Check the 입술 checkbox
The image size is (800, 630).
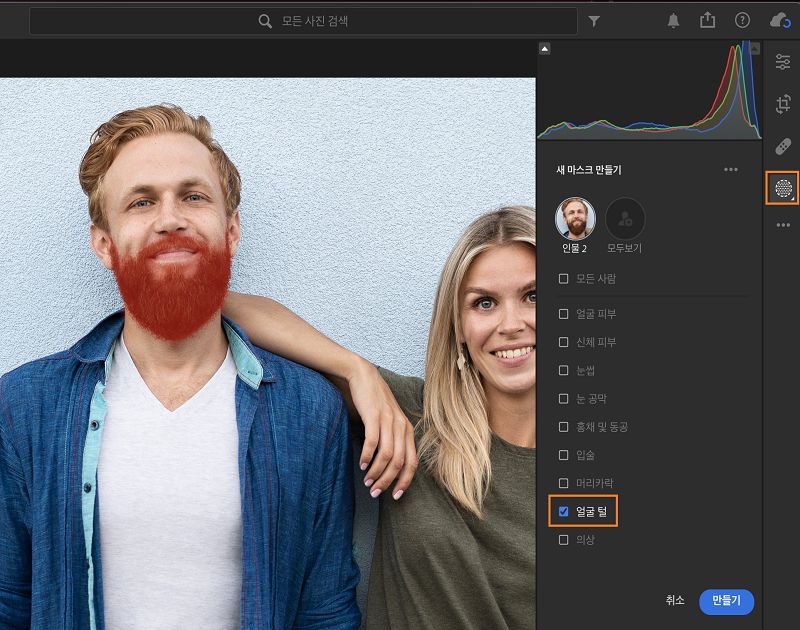coord(563,455)
